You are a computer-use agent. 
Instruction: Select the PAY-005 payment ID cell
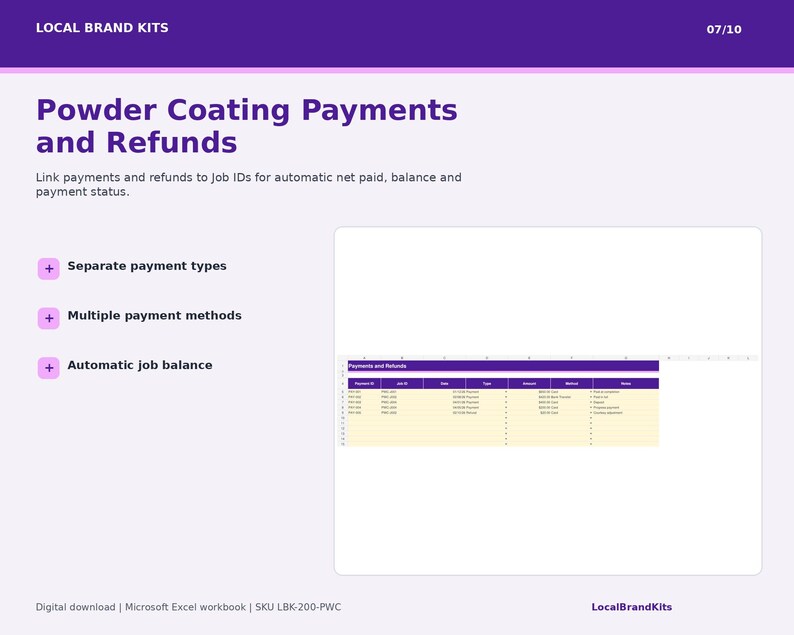(364, 413)
